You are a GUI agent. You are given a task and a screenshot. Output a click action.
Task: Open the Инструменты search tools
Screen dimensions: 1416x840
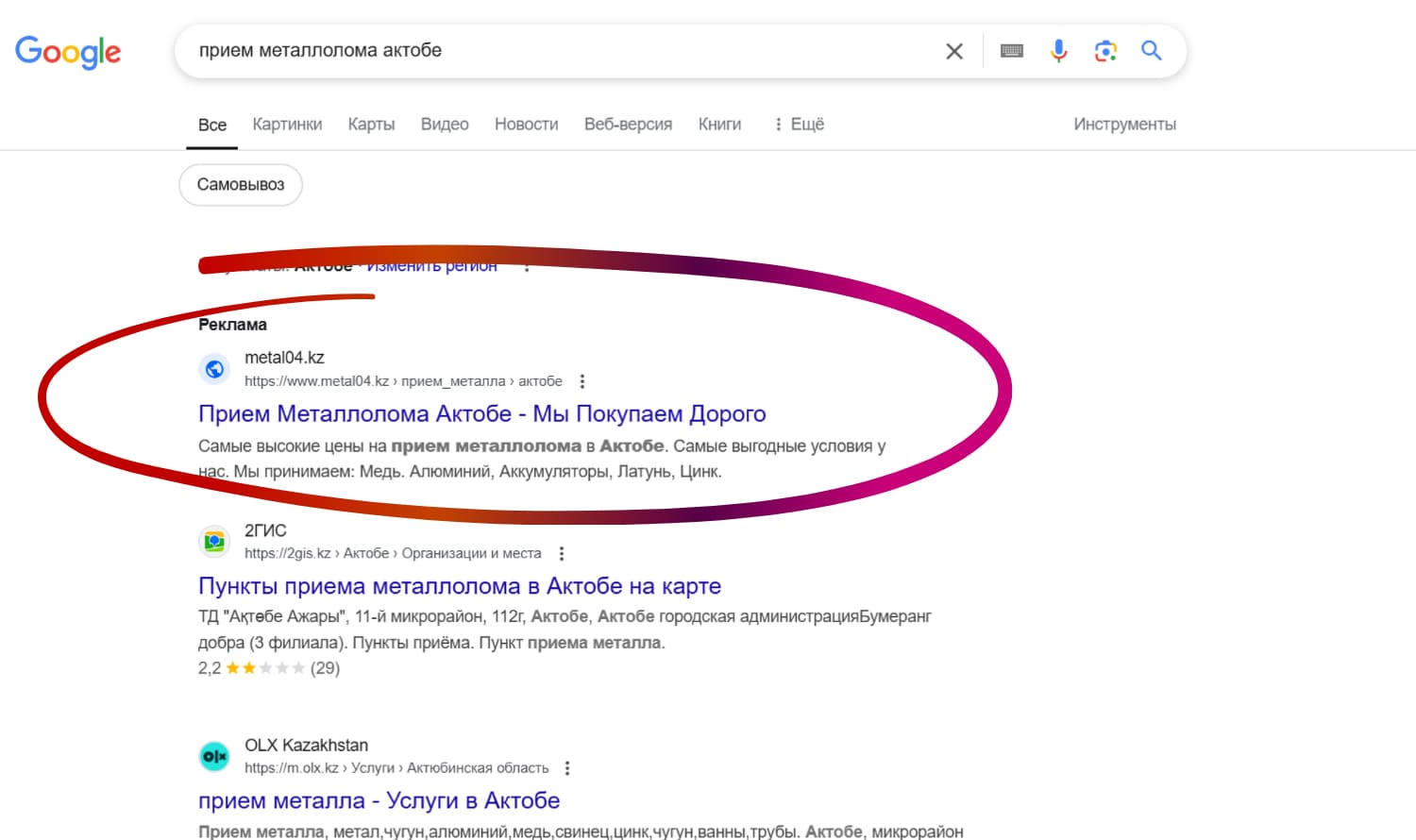click(x=1124, y=125)
